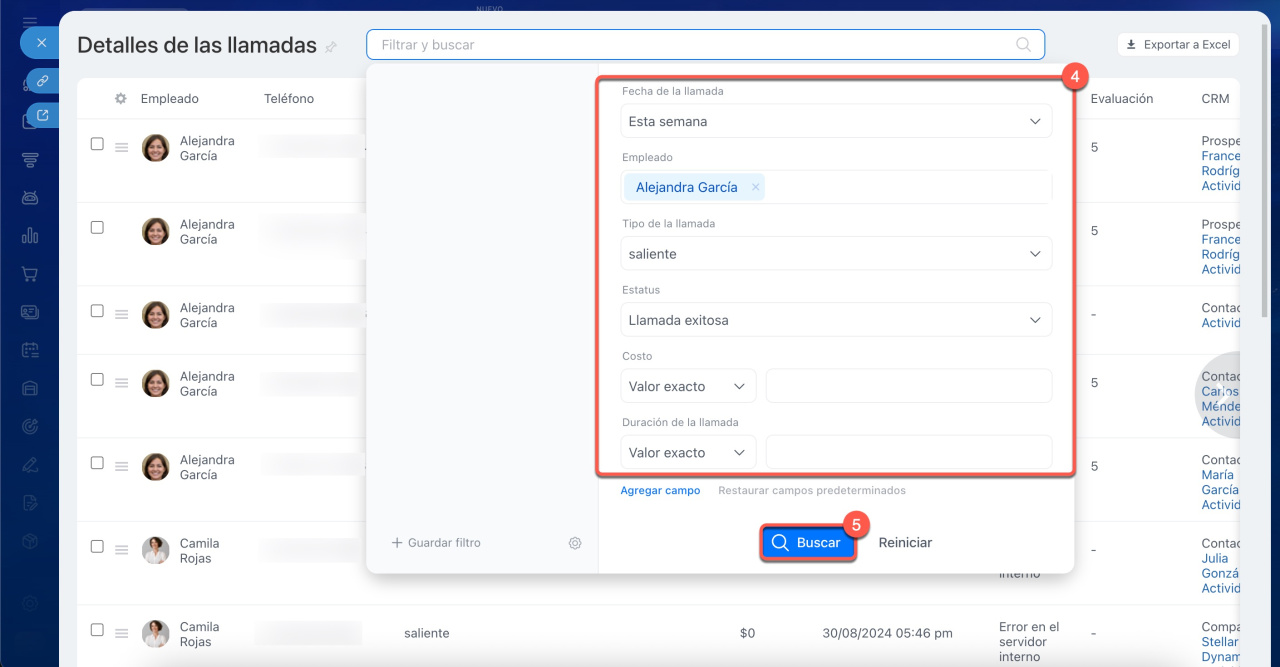Click the Evaluación column header
The image size is (1280, 667).
(1121, 99)
